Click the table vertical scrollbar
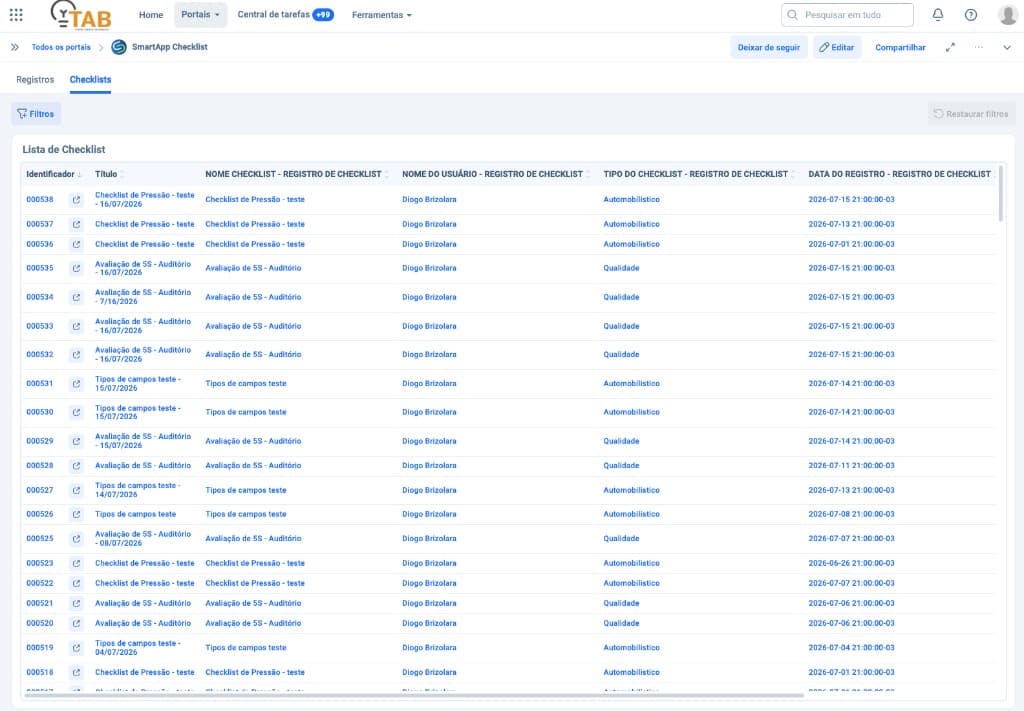The width and height of the screenshot is (1024, 711). tap(1000, 193)
